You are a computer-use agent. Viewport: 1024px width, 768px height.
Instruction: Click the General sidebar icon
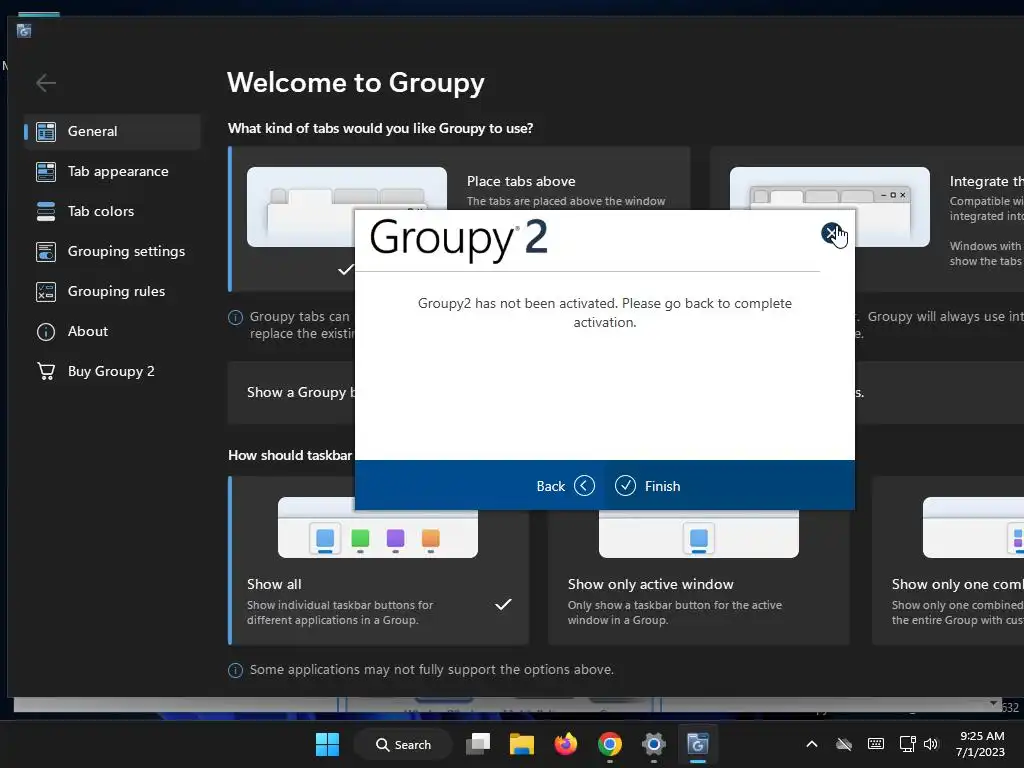(x=46, y=131)
